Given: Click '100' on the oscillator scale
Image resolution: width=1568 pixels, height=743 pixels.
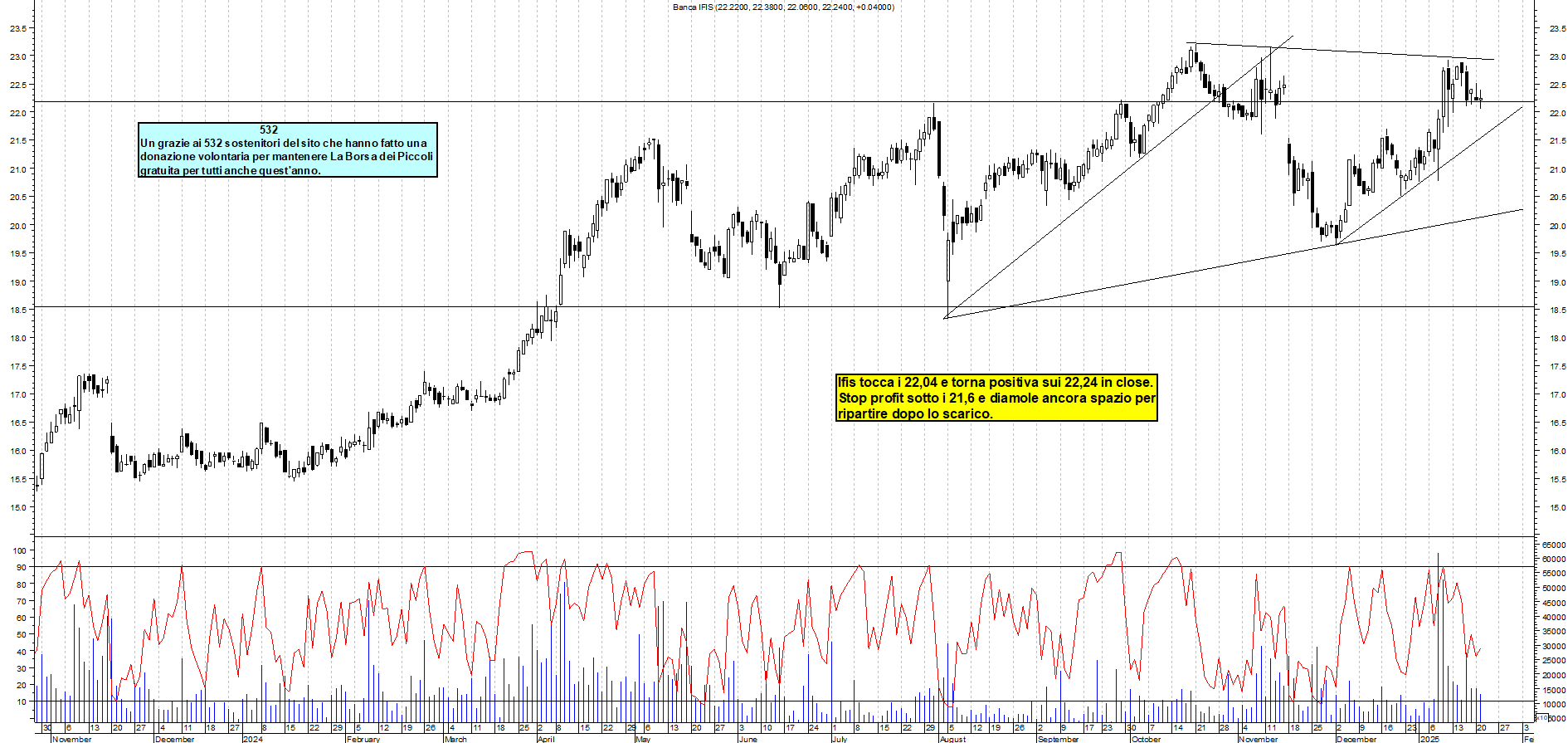Looking at the screenshot, I should click(x=19, y=550).
